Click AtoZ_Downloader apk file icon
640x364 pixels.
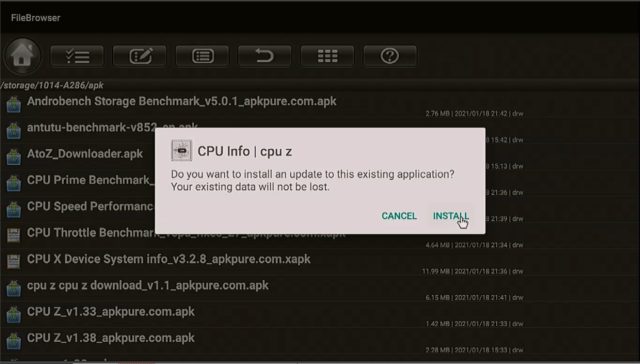pos(13,157)
